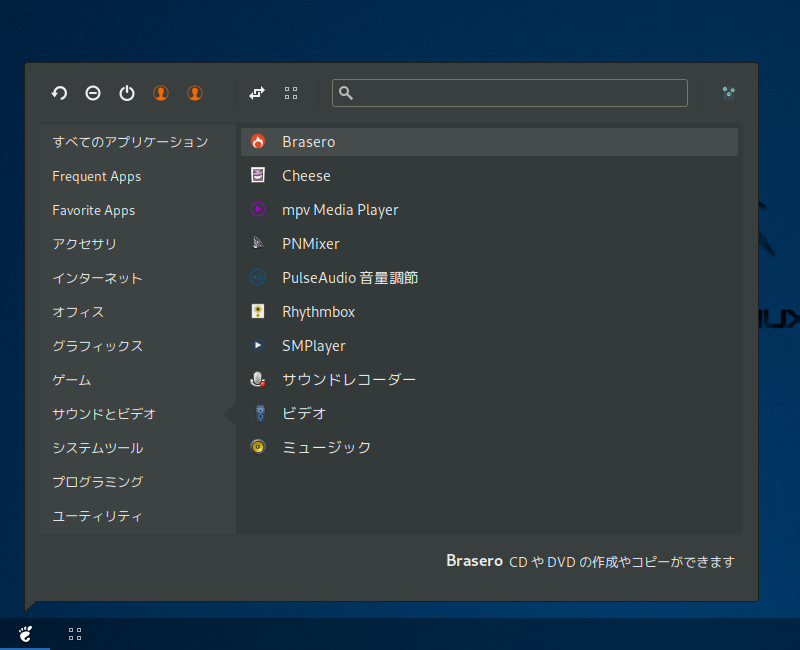Viewport: 800px width, 650px height.
Task: Click the grid icon in bottom panel
Action: (75, 634)
